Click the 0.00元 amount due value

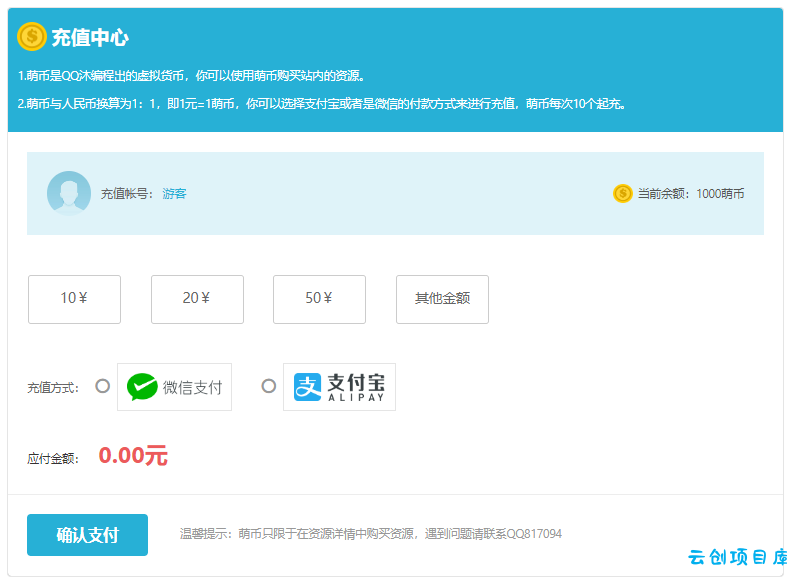(x=133, y=456)
